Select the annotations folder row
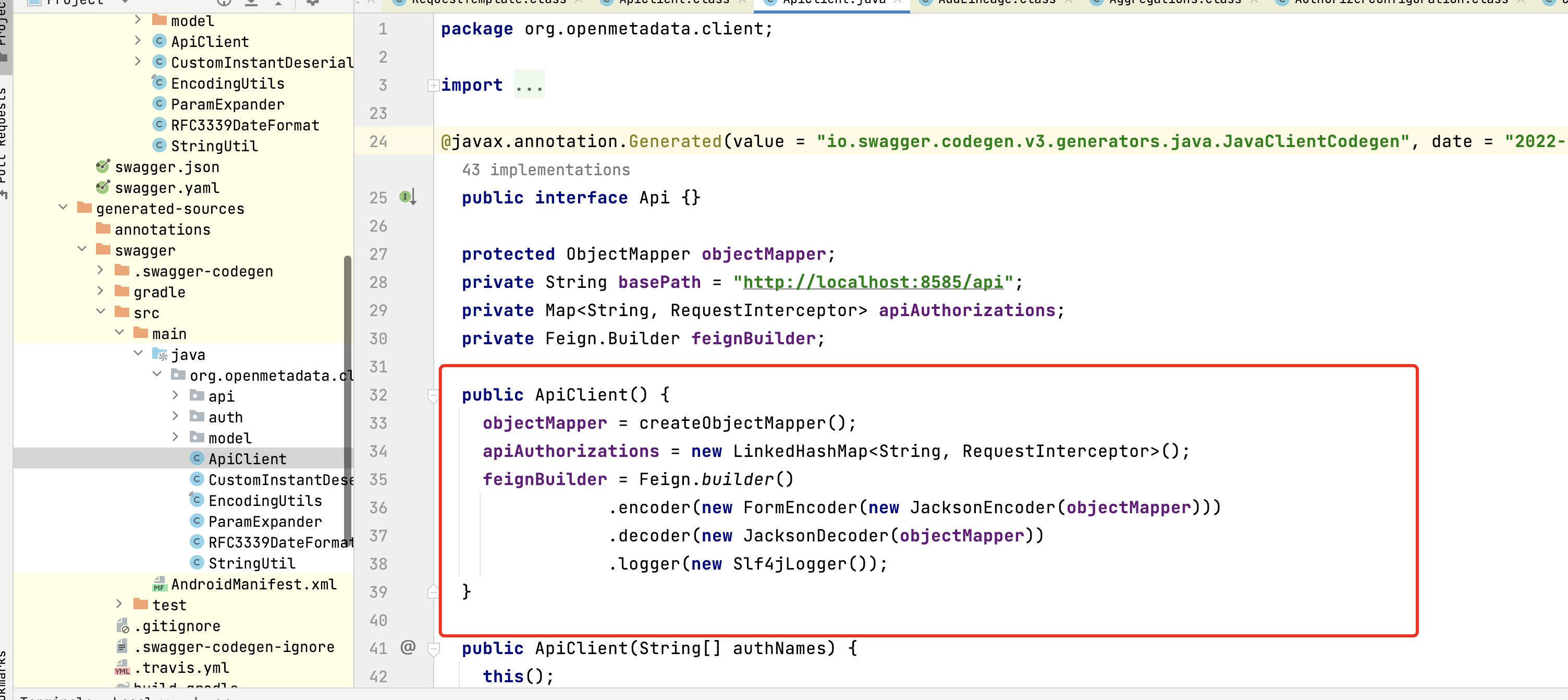This screenshot has width=1568, height=700. [x=182, y=229]
